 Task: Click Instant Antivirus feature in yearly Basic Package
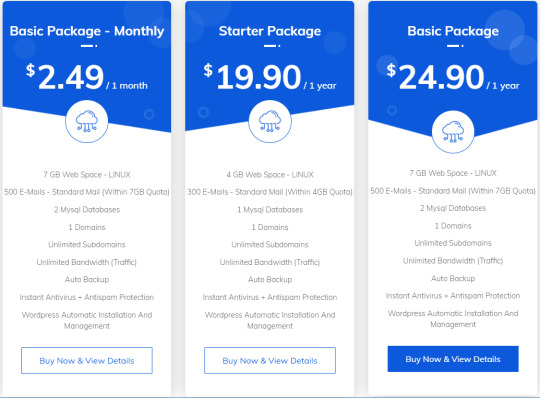coord(453,295)
